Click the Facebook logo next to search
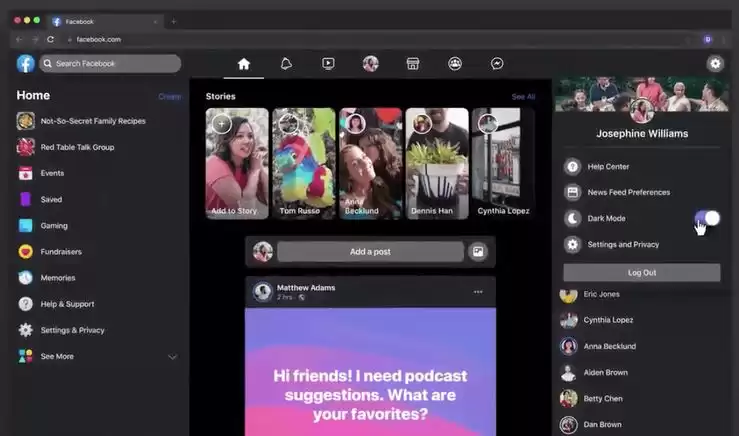The image size is (739, 436). tap(25, 64)
